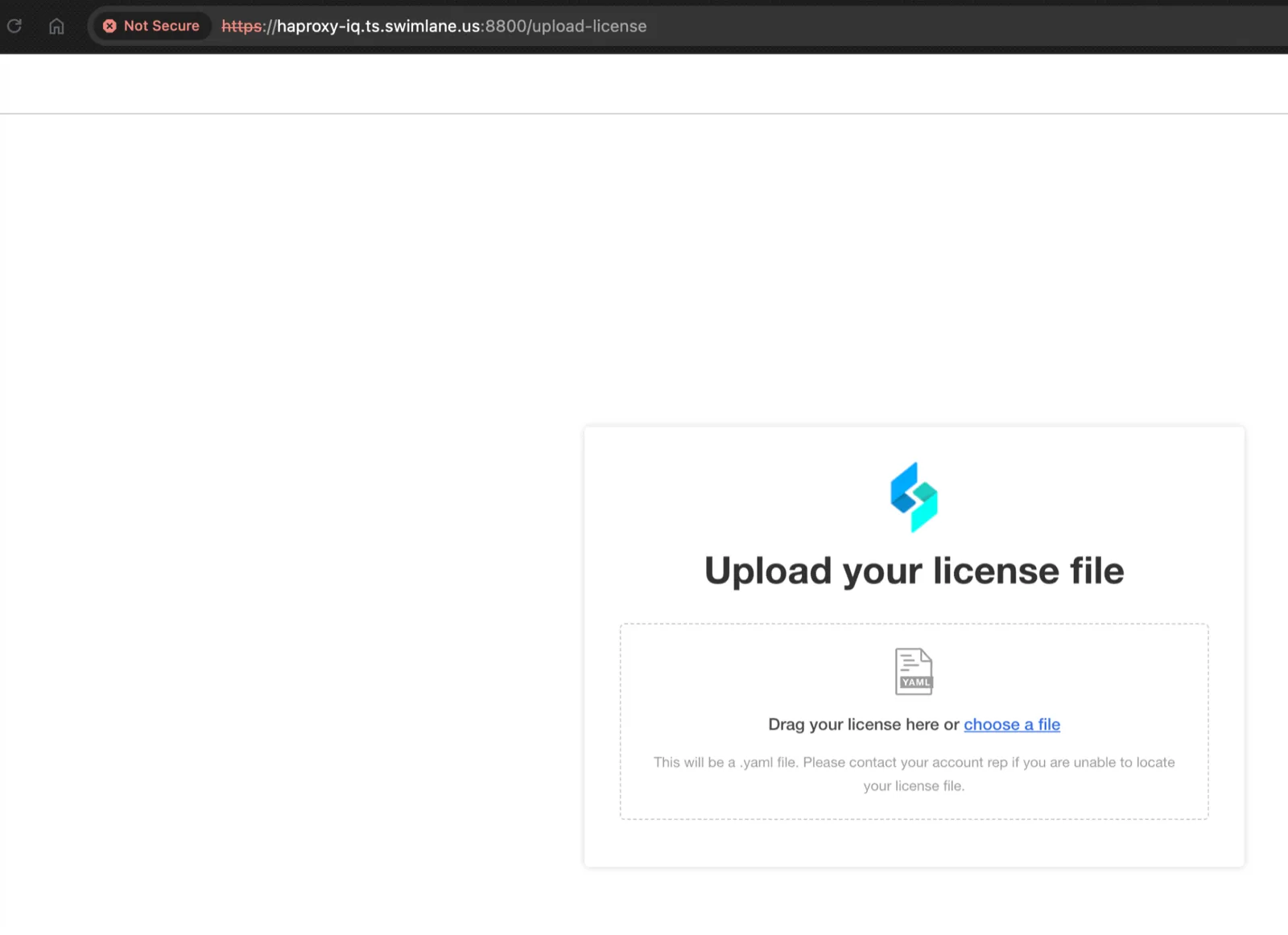Click the Swimlane logo above the heading
The image size is (1288, 935).
tap(914, 496)
